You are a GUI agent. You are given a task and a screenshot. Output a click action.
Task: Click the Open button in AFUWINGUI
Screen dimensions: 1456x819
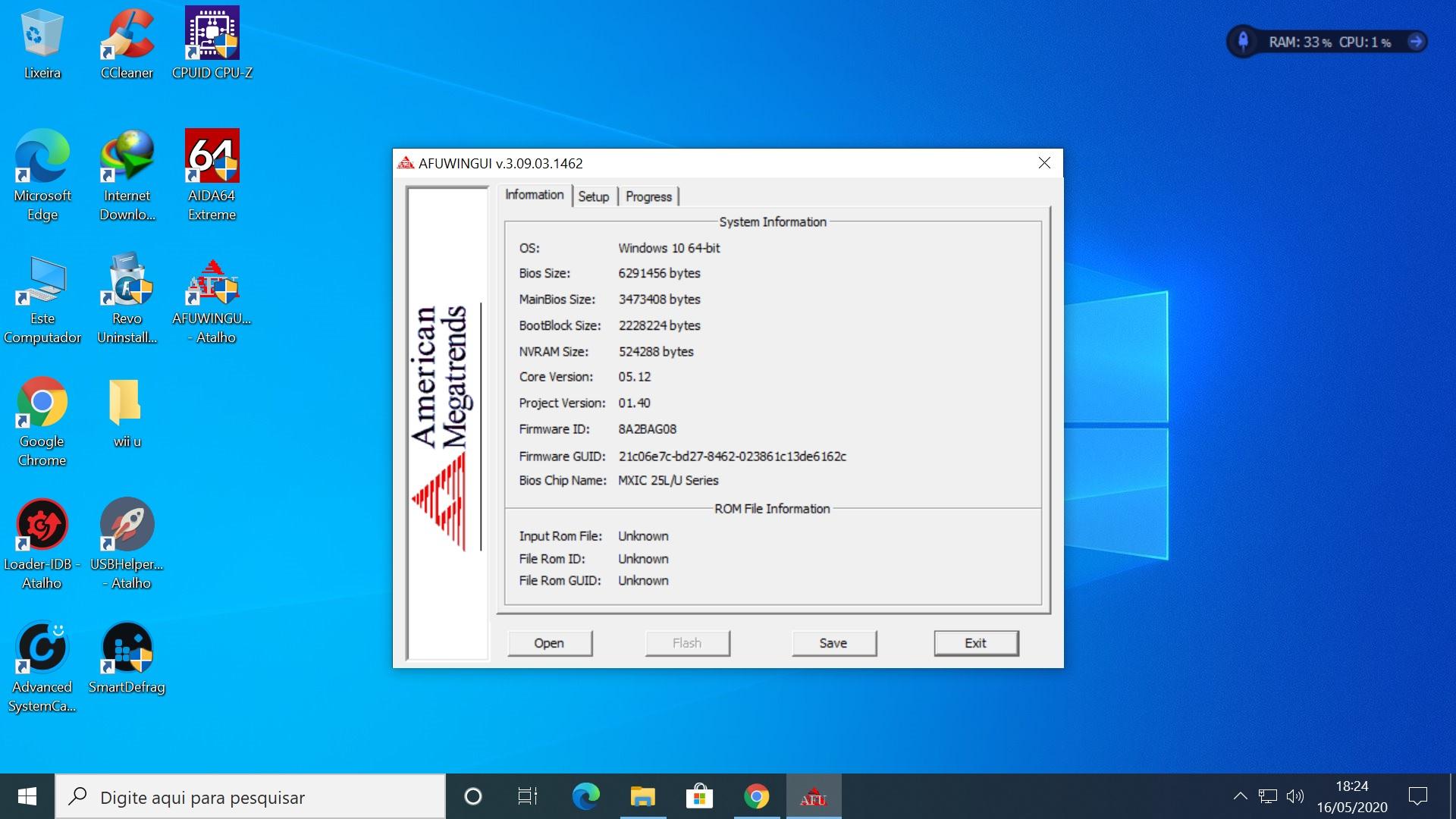point(549,643)
